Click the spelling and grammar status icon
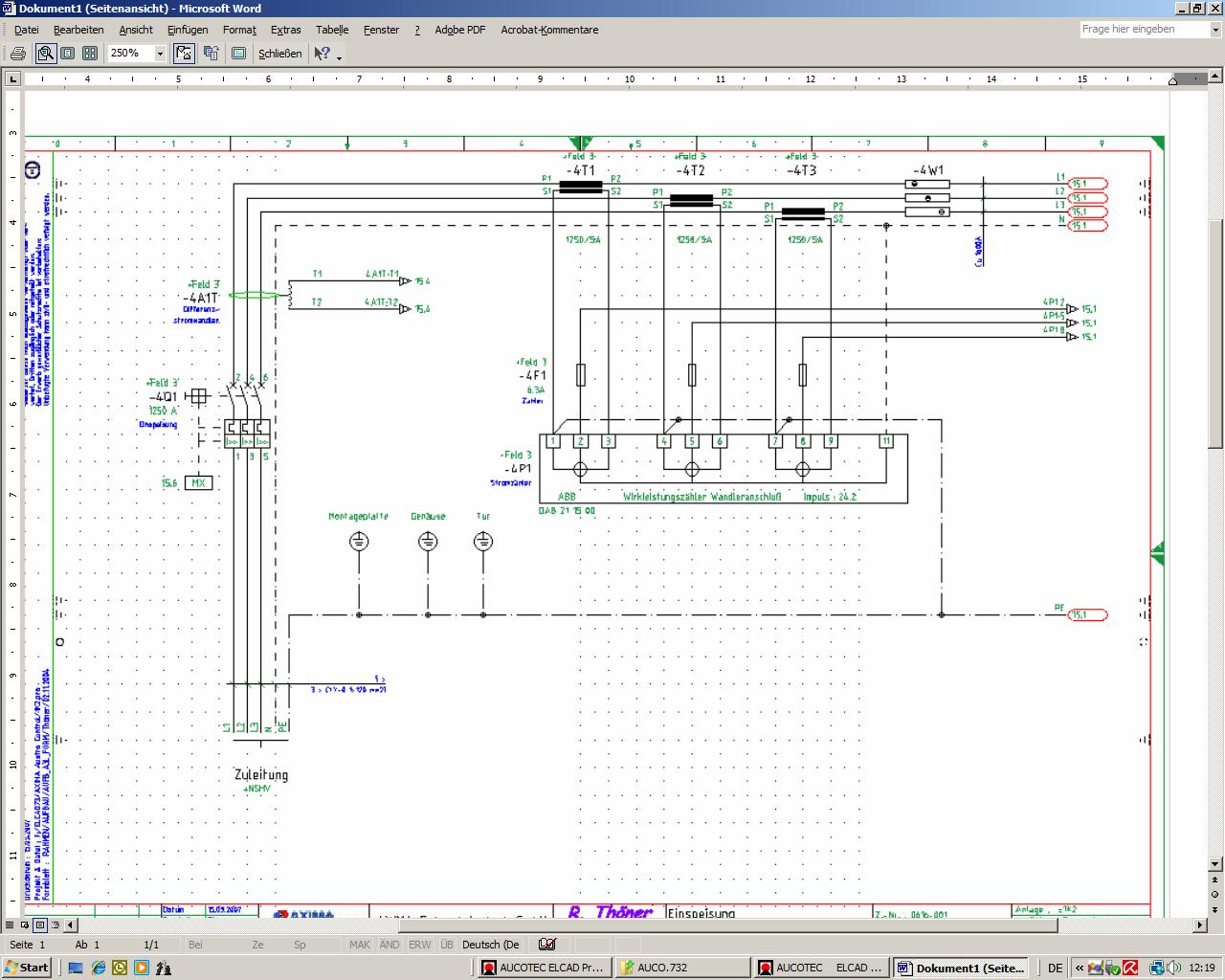The height and width of the screenshot is (980, 1225). click(546, 945)
